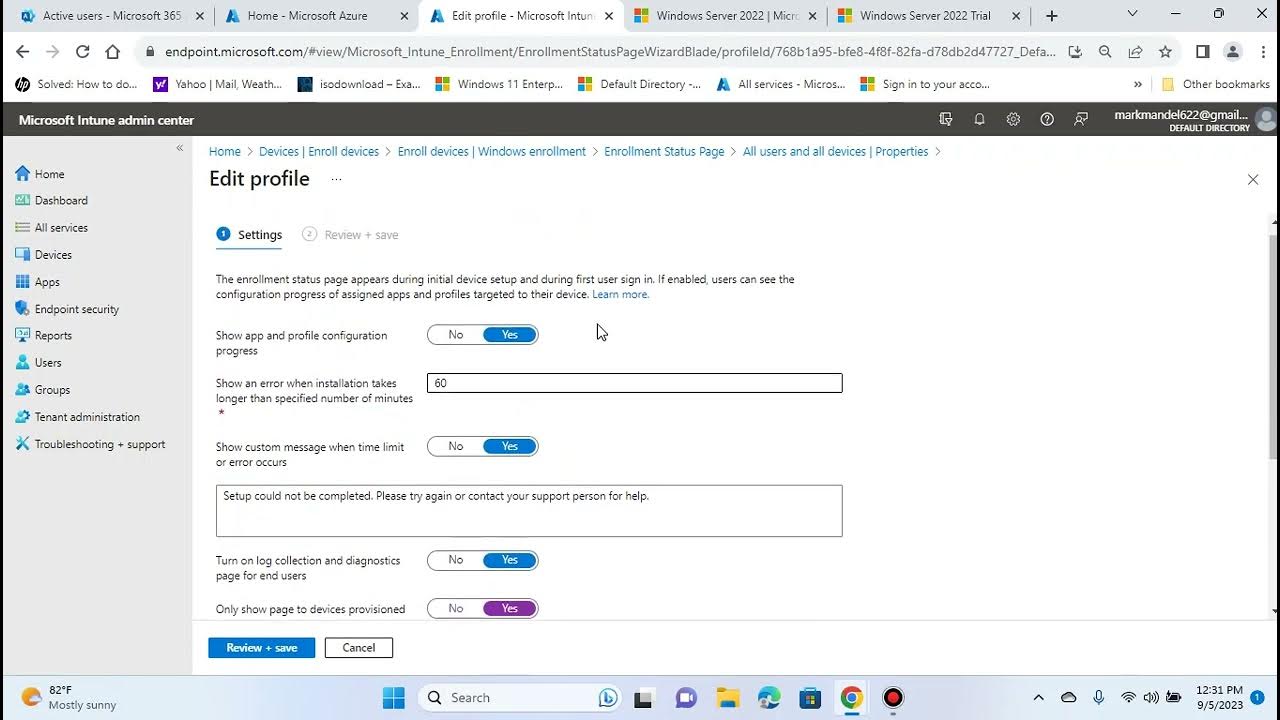
Task: Open All services in the sidebar
Action: (52, 228)
